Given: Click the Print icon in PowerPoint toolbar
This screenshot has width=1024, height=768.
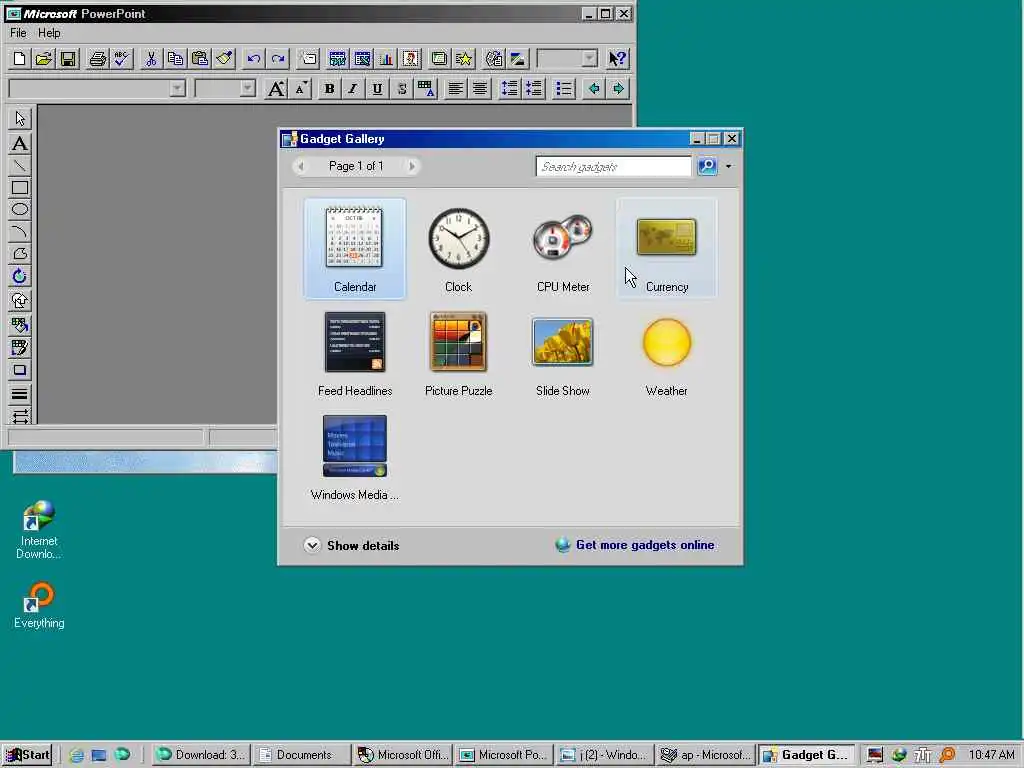Looking at the screenshot, I should click(x=97, y=59).
